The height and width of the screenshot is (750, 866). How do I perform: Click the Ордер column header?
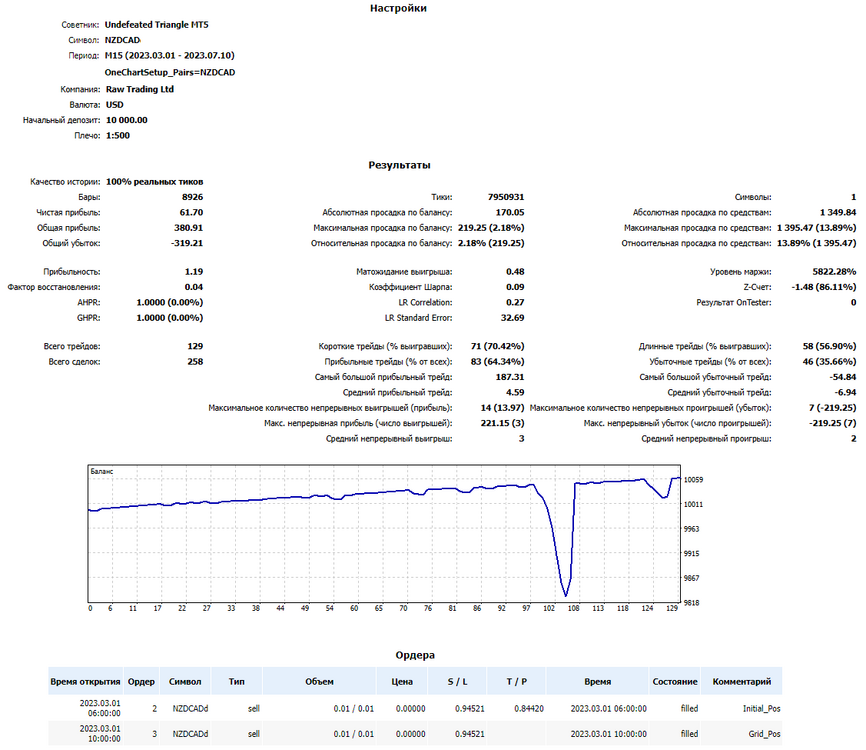pos(141,682)
